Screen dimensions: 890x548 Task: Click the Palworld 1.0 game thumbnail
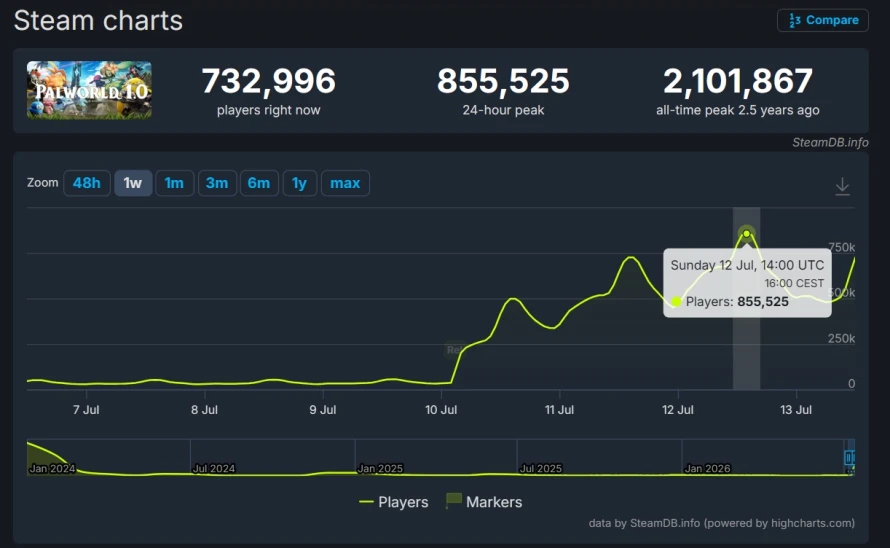(x=89, y=90)
